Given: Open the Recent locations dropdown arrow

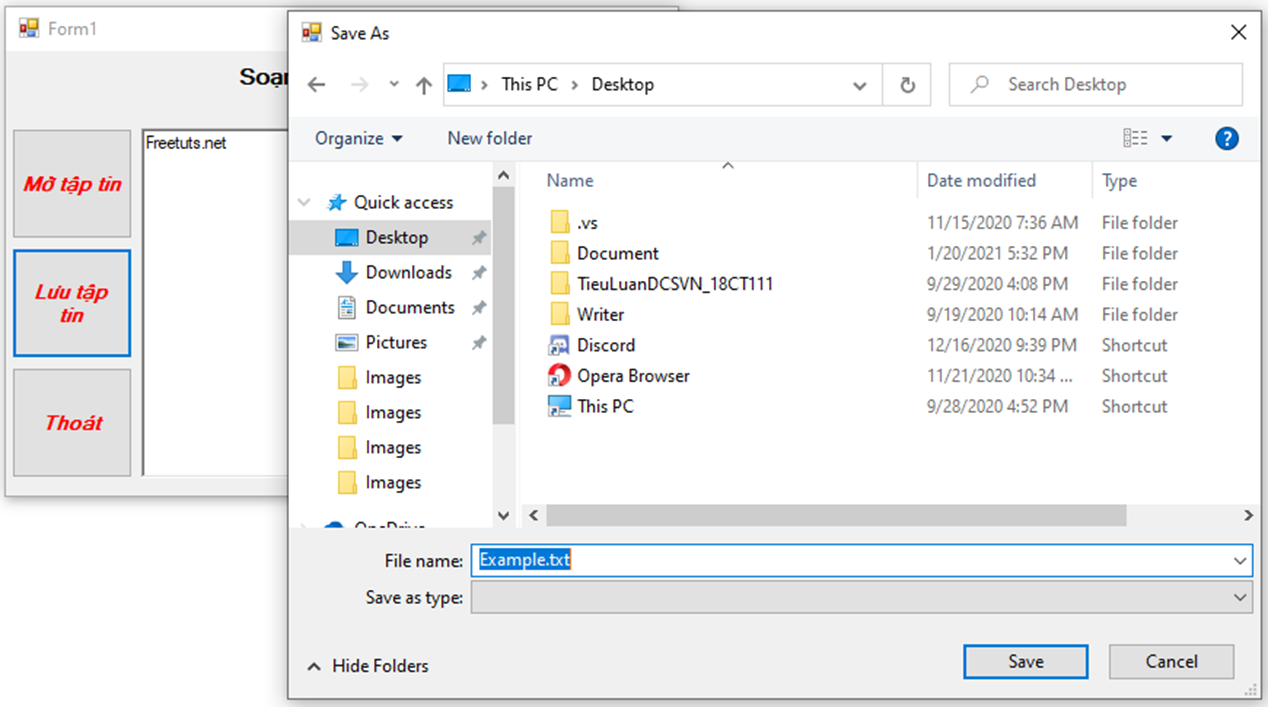Looking at the screenshot, I should pyautogui.click(x=394, y=85).
